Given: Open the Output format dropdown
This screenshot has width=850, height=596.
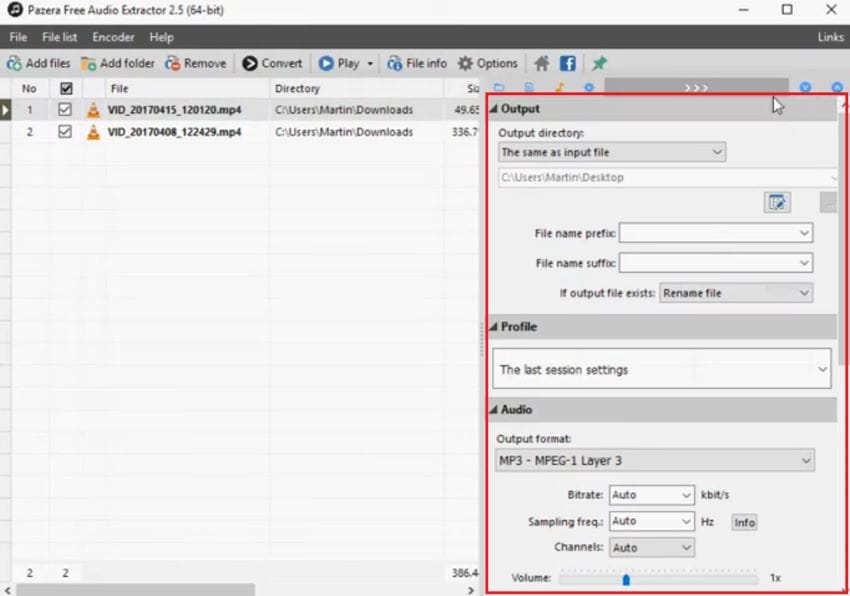Looking at the screenshot, I should pyautogui.click(x=655, y=460).
